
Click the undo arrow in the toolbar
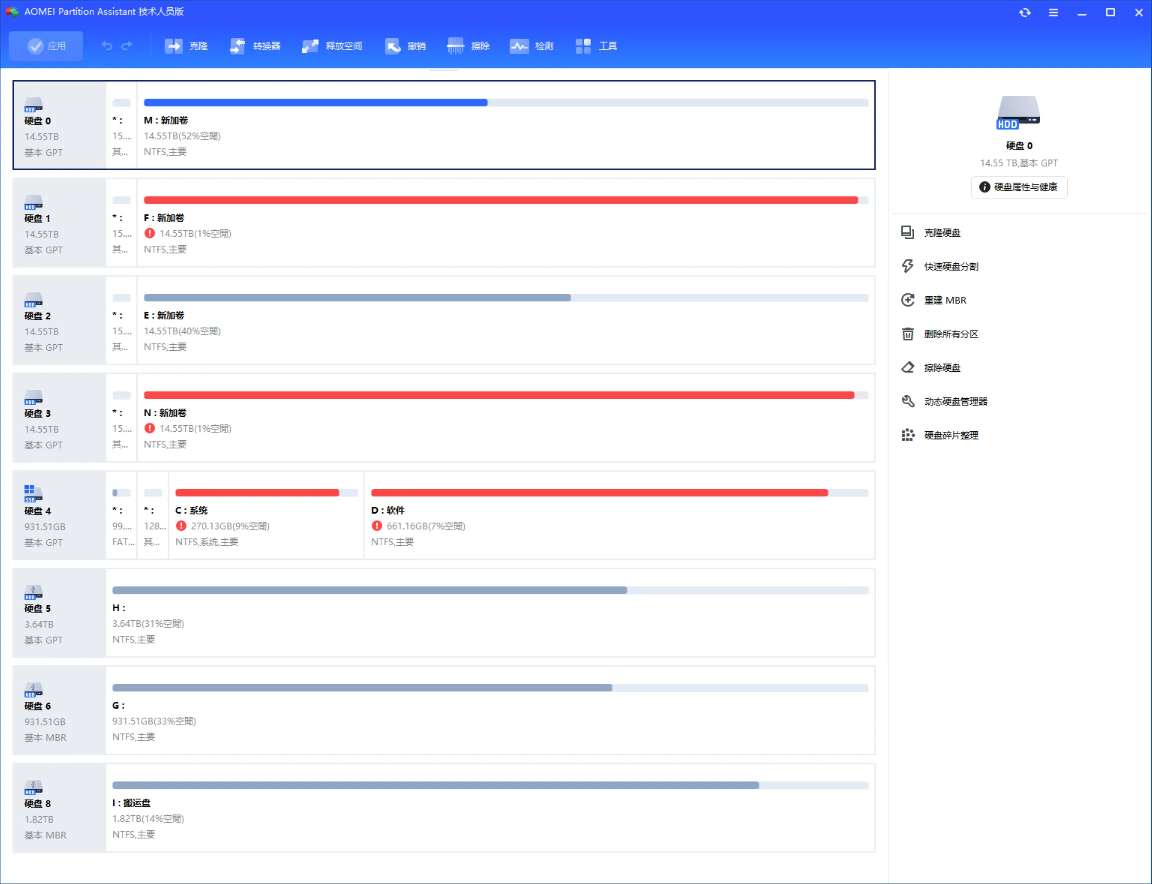[107, 46]
